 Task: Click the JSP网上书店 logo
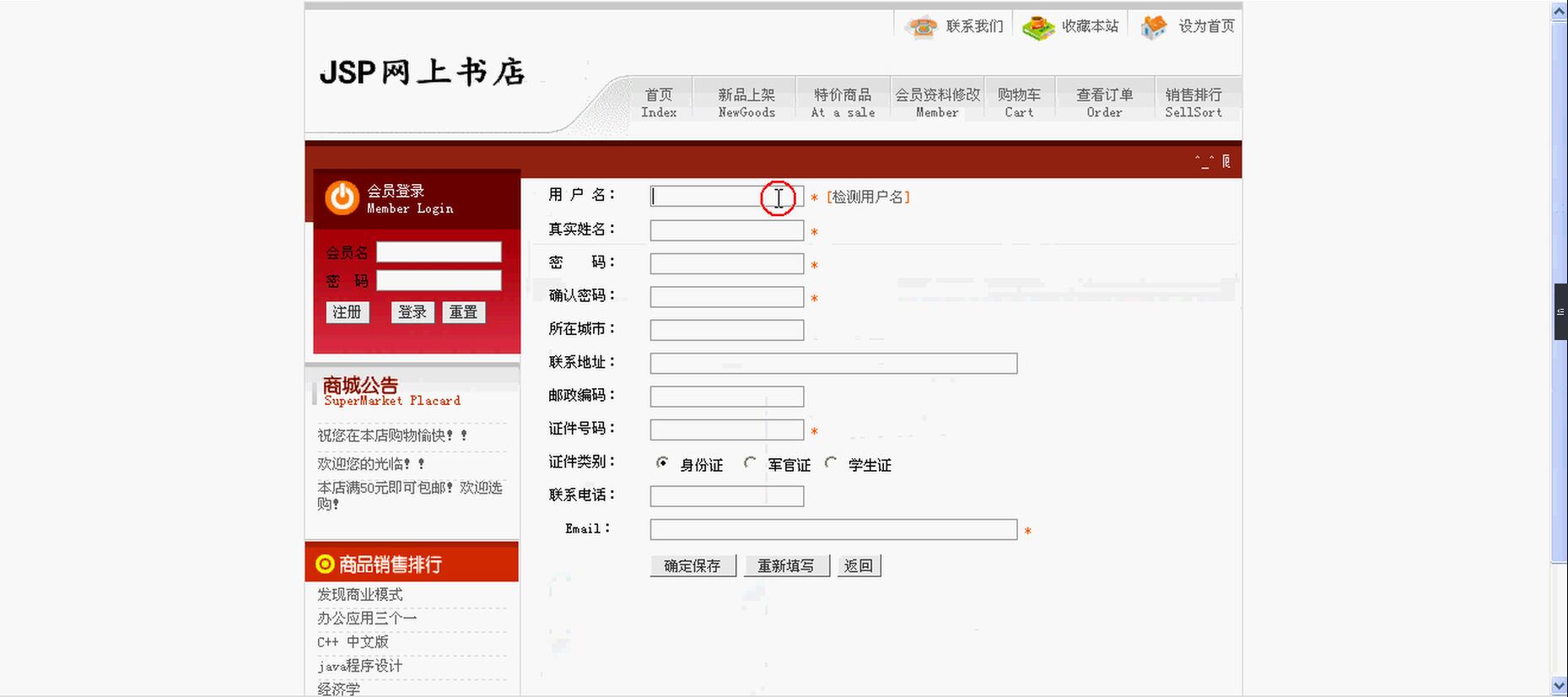[x=423, y=73]
